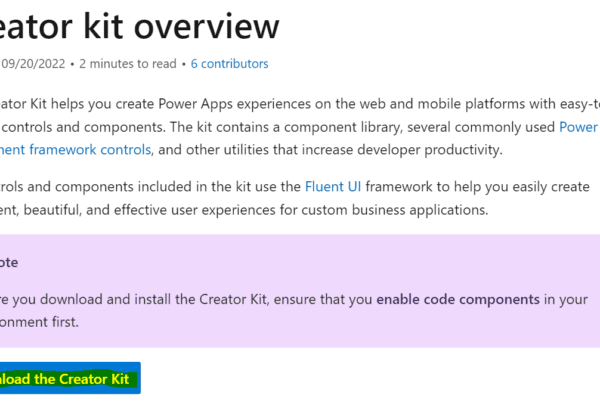Click the "2 minutes to read" text
The image size is (600, 403).
coord(127,64)
